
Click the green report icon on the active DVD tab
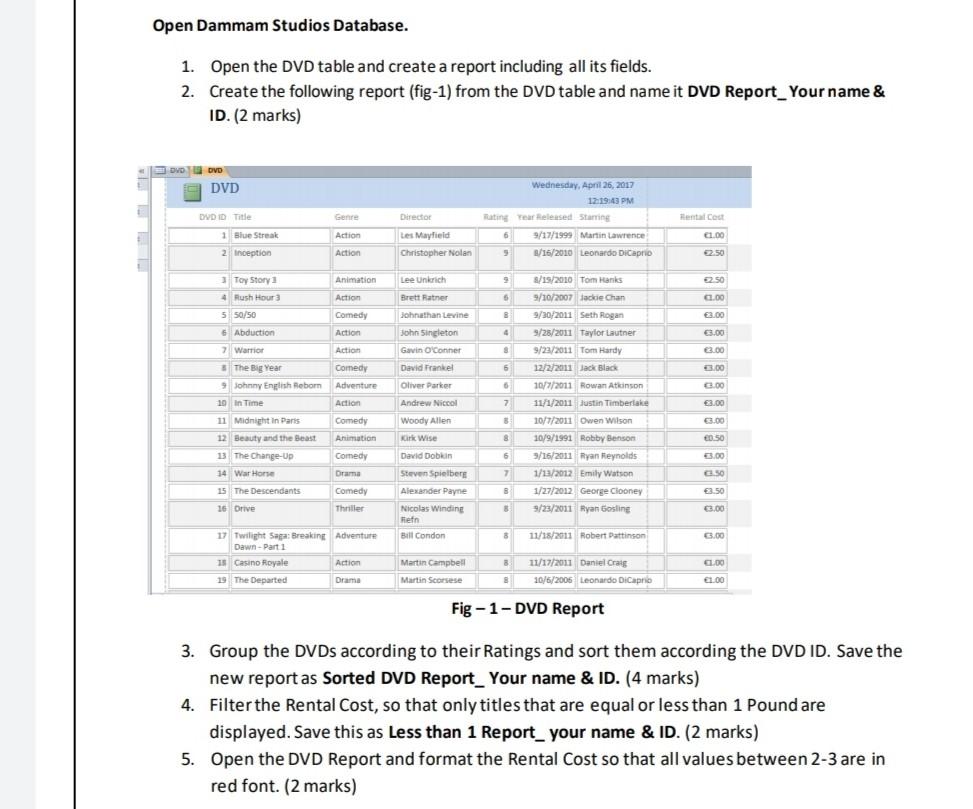pyautogui.click(x=197, y=170)
